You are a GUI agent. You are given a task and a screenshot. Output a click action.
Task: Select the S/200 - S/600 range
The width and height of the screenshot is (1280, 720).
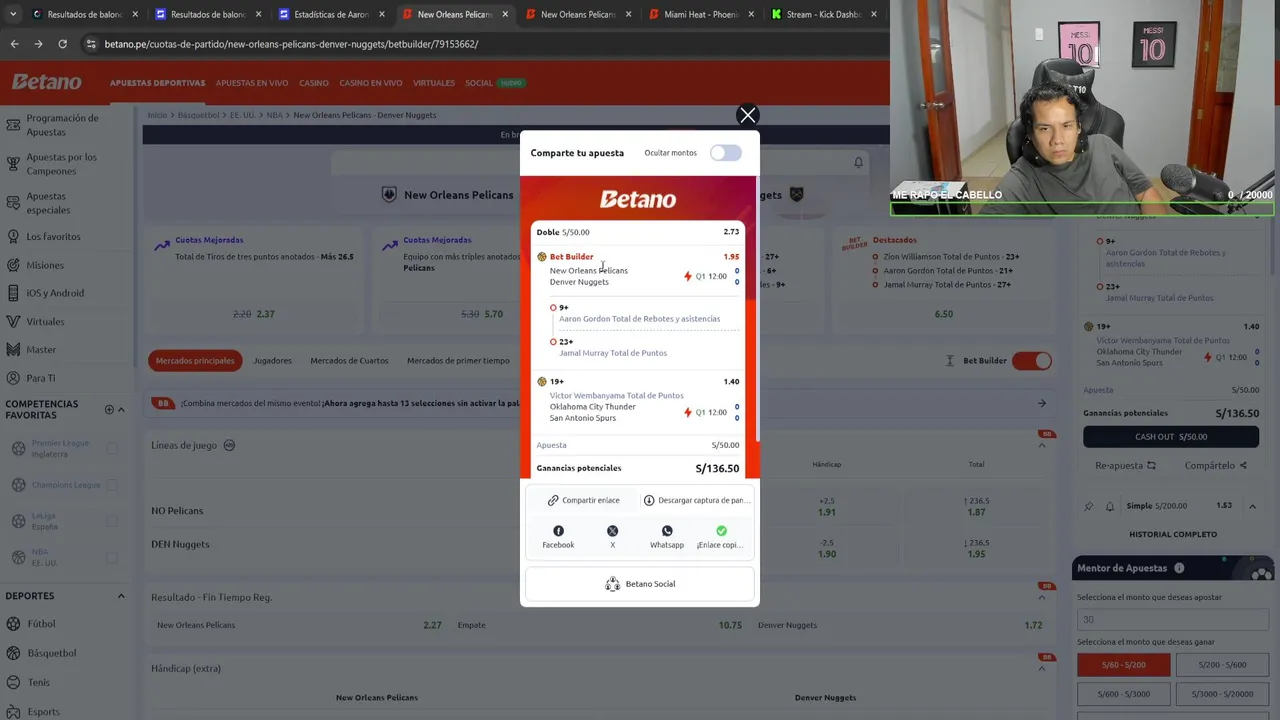[x=1221, y=664]
